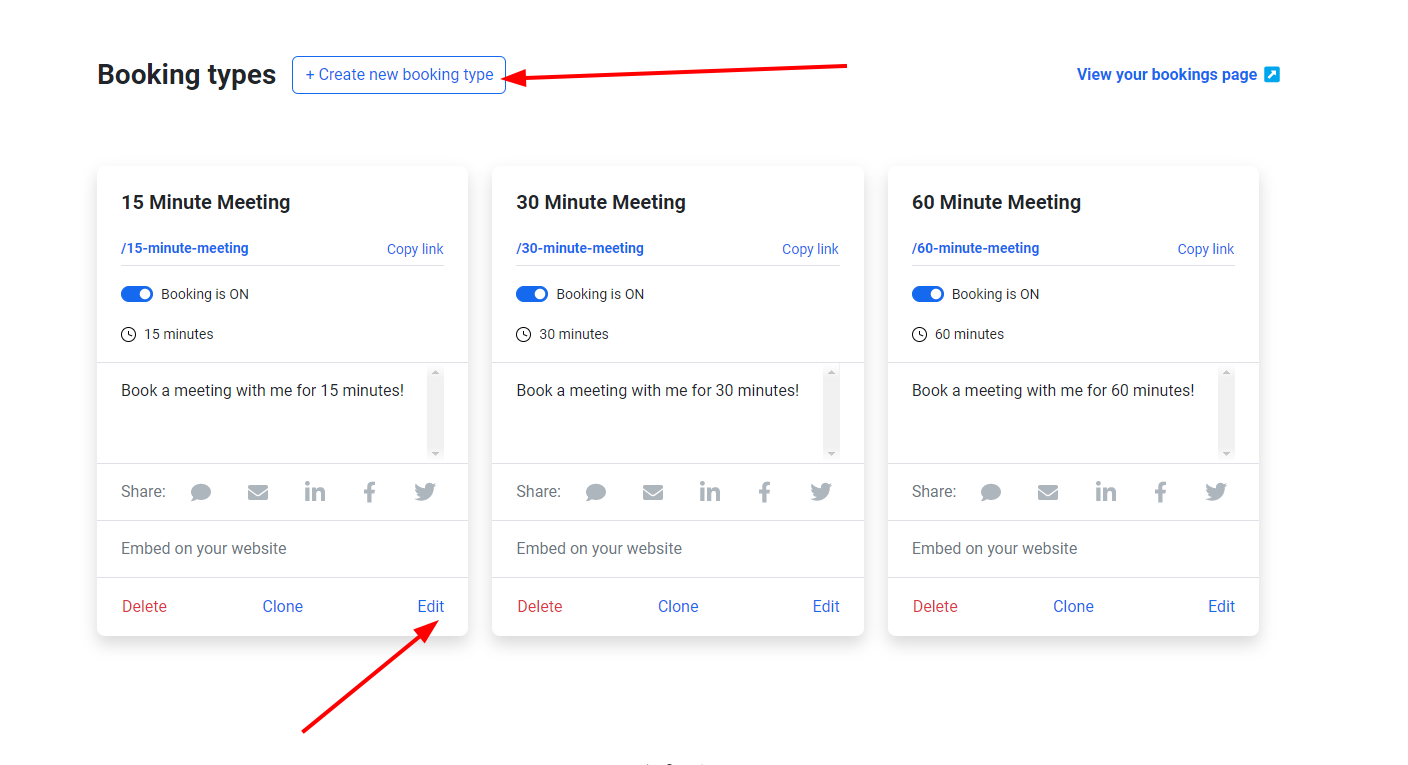Viewport: 1408px width, 765px height.
Task: Share 30 Minute Meeting on Facebook
Action: coord(765,492)
